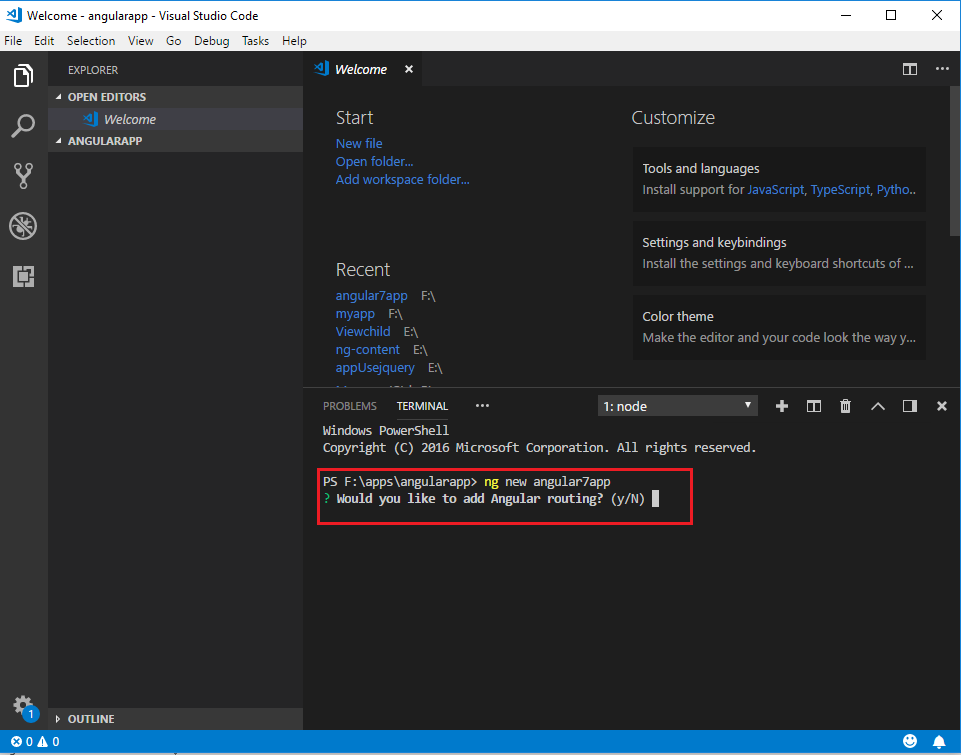Open recent project appUsejquery

[x=375, y=368]
